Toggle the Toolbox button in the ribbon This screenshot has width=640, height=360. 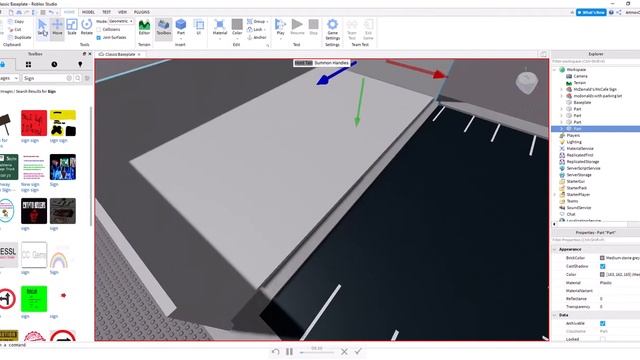click(164, 28)
